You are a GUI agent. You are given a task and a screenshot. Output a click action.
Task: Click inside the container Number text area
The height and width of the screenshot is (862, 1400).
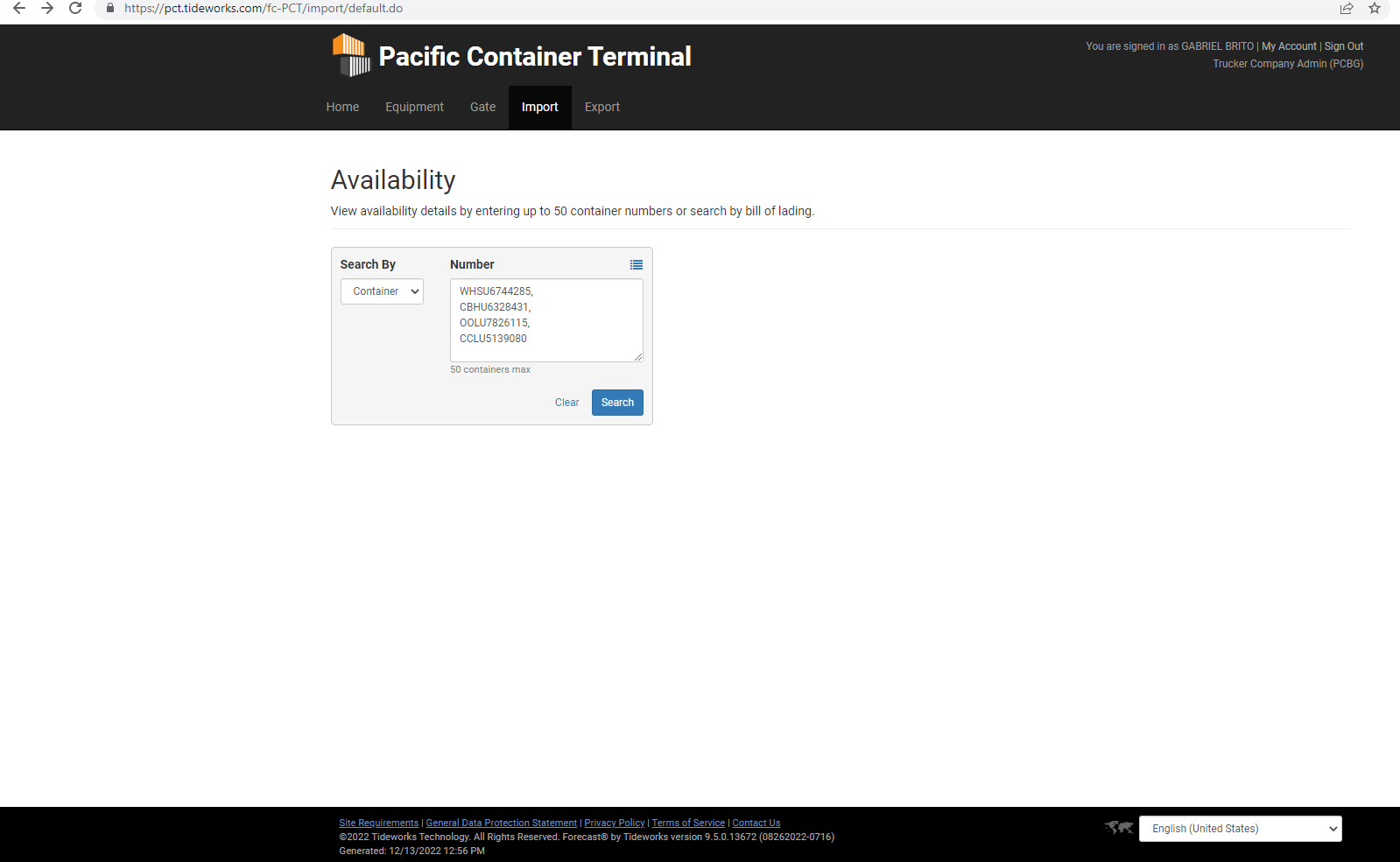(546, 320)
